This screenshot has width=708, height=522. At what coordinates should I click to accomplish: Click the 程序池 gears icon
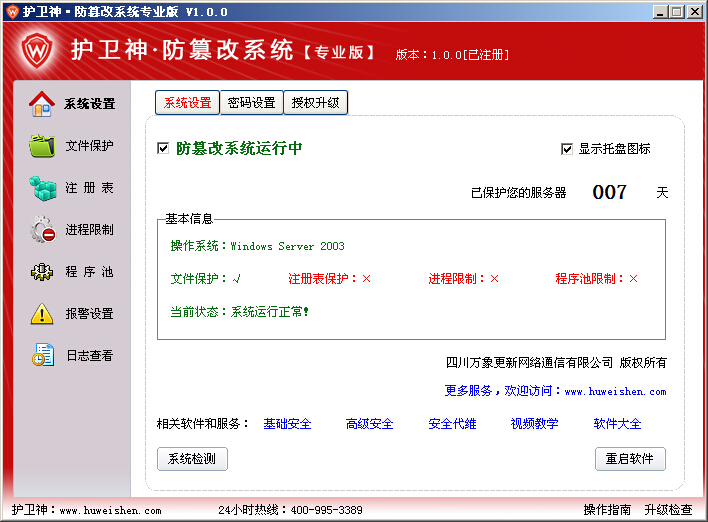[x=42, y=272]
